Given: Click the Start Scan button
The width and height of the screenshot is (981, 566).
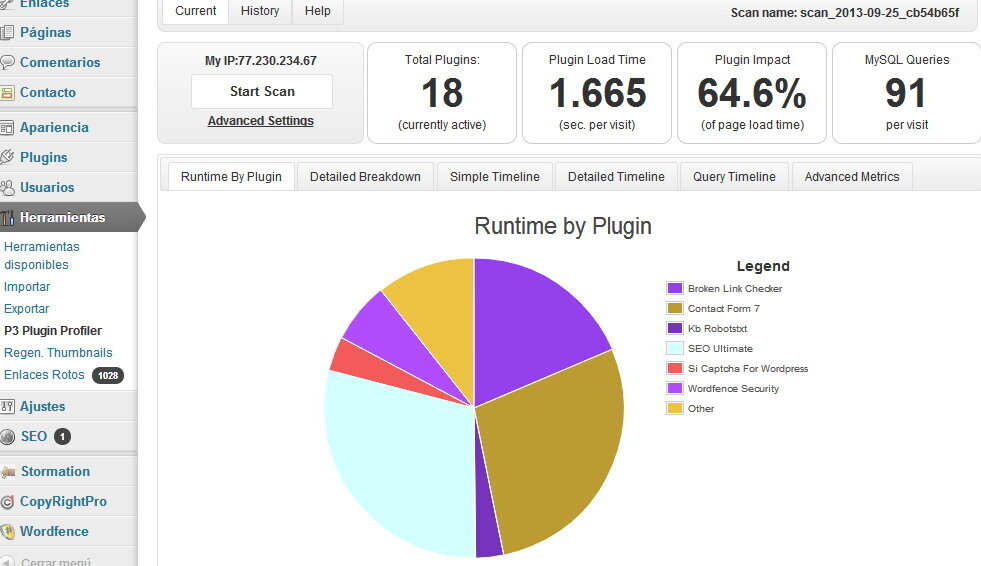Looking at the screenshot, I should click(x=262, y=91).
